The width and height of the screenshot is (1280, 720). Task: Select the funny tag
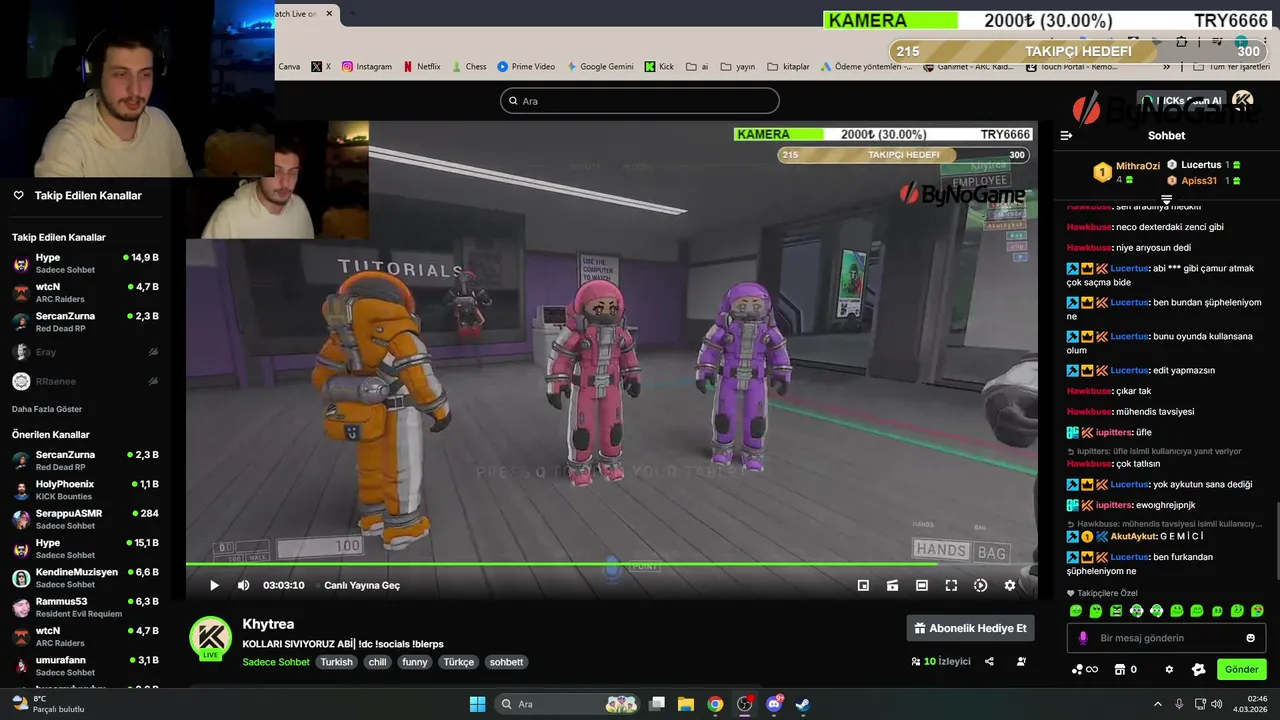(x=415, y=662)
